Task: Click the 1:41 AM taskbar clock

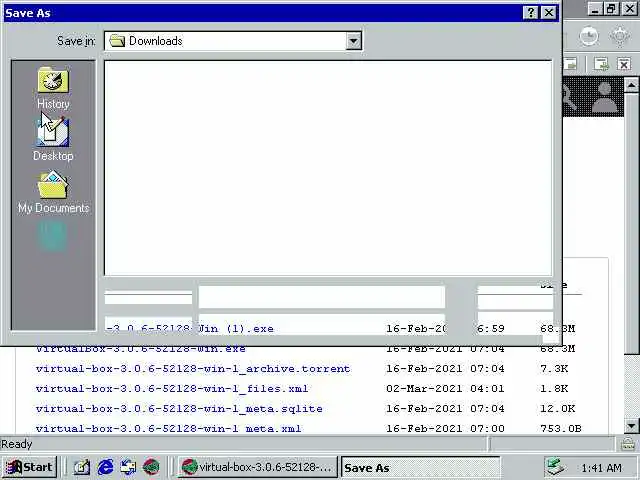Action: pos(602,468)
